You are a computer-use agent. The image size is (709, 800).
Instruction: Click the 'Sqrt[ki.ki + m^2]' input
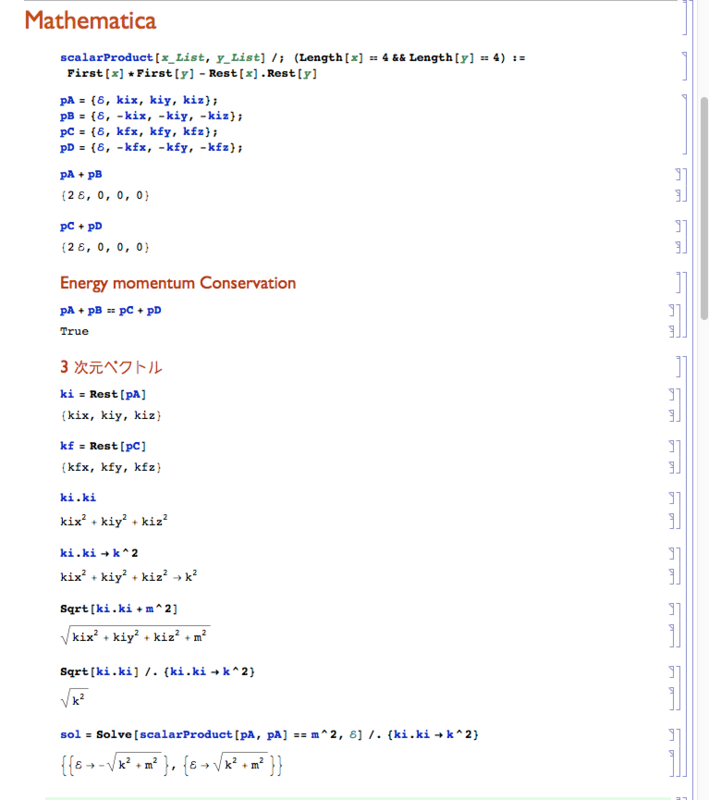(x=119, y=609)
